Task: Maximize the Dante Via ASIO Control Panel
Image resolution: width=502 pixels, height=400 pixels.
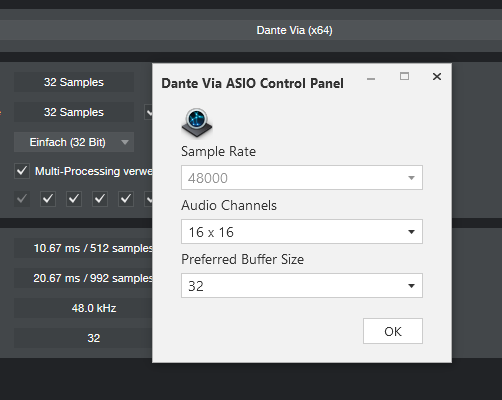Action: pos(404,76)
